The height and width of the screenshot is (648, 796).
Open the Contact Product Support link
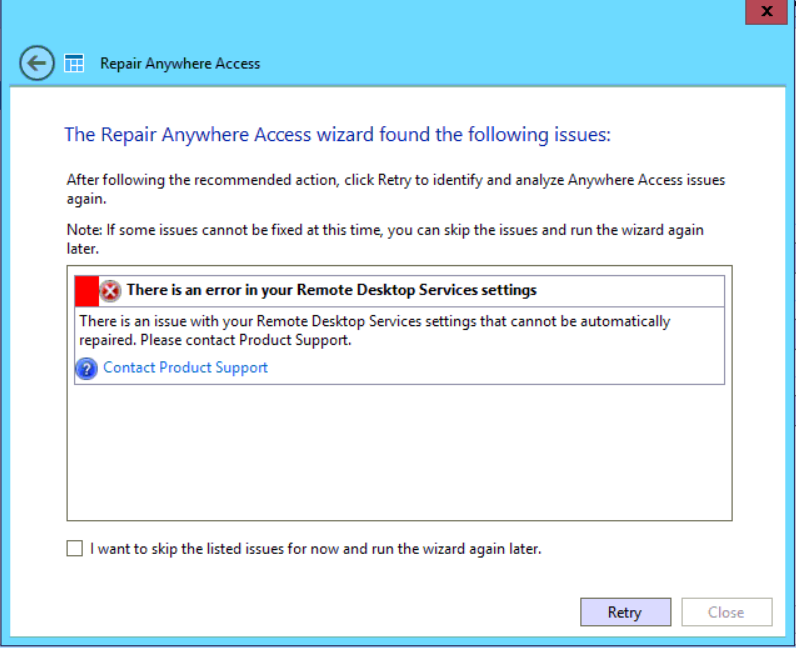(x=185, y=367)
